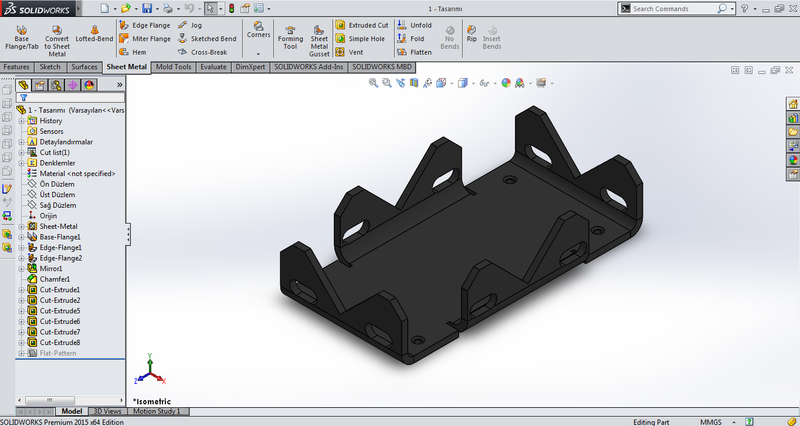Switch to the Sketch tab

pos(50,67)
